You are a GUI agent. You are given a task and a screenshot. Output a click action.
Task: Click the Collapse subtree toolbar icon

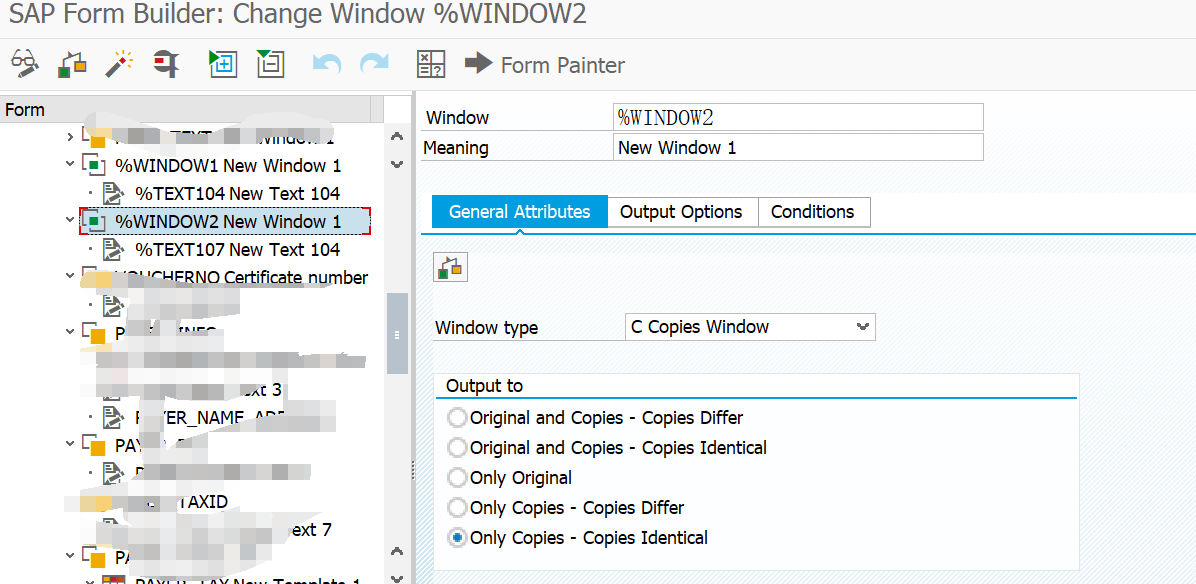[x=271, y=64]
